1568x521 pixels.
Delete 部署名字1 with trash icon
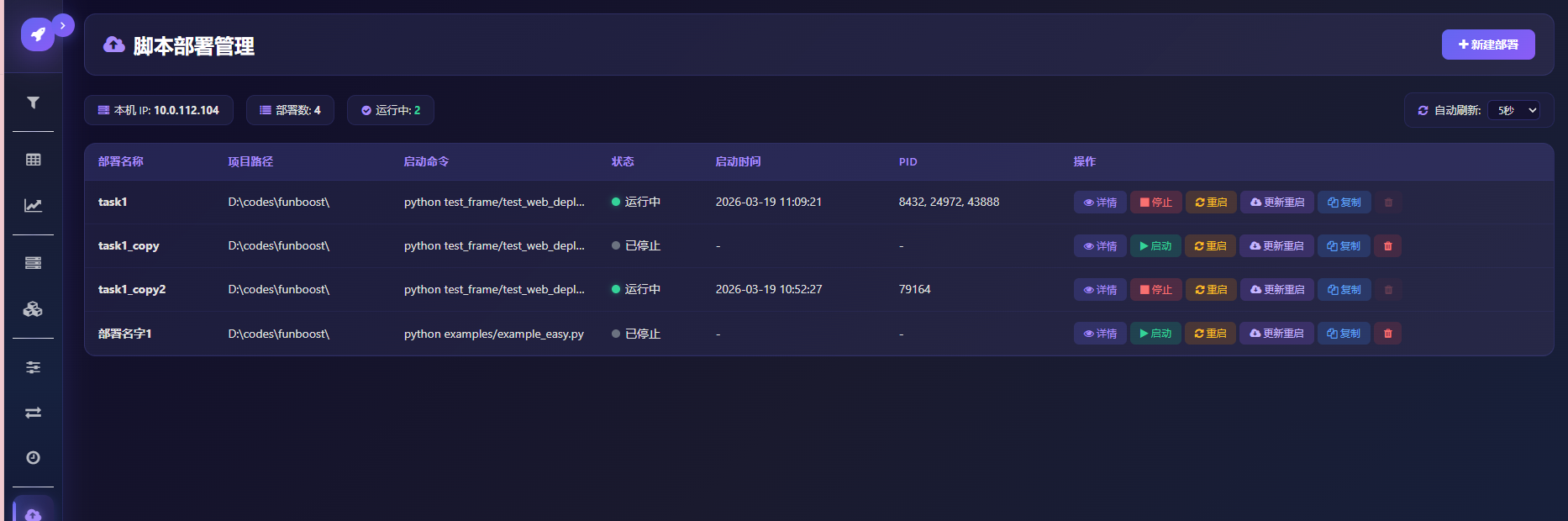[1387, 334]
